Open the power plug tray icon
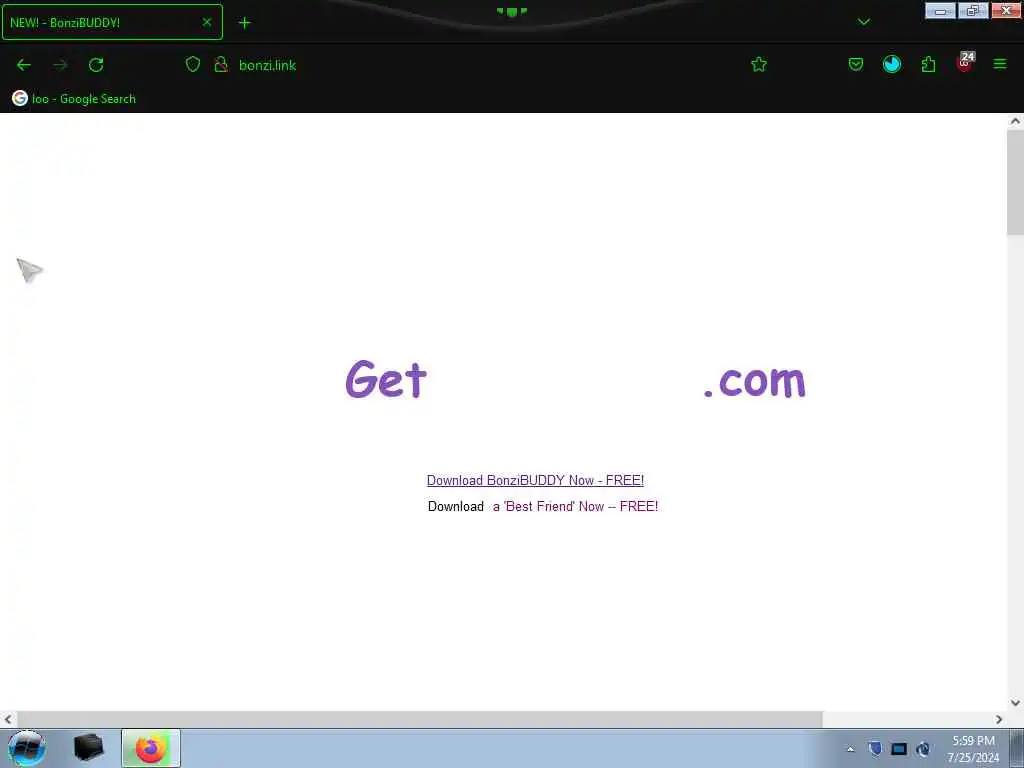 pos(923,749)
